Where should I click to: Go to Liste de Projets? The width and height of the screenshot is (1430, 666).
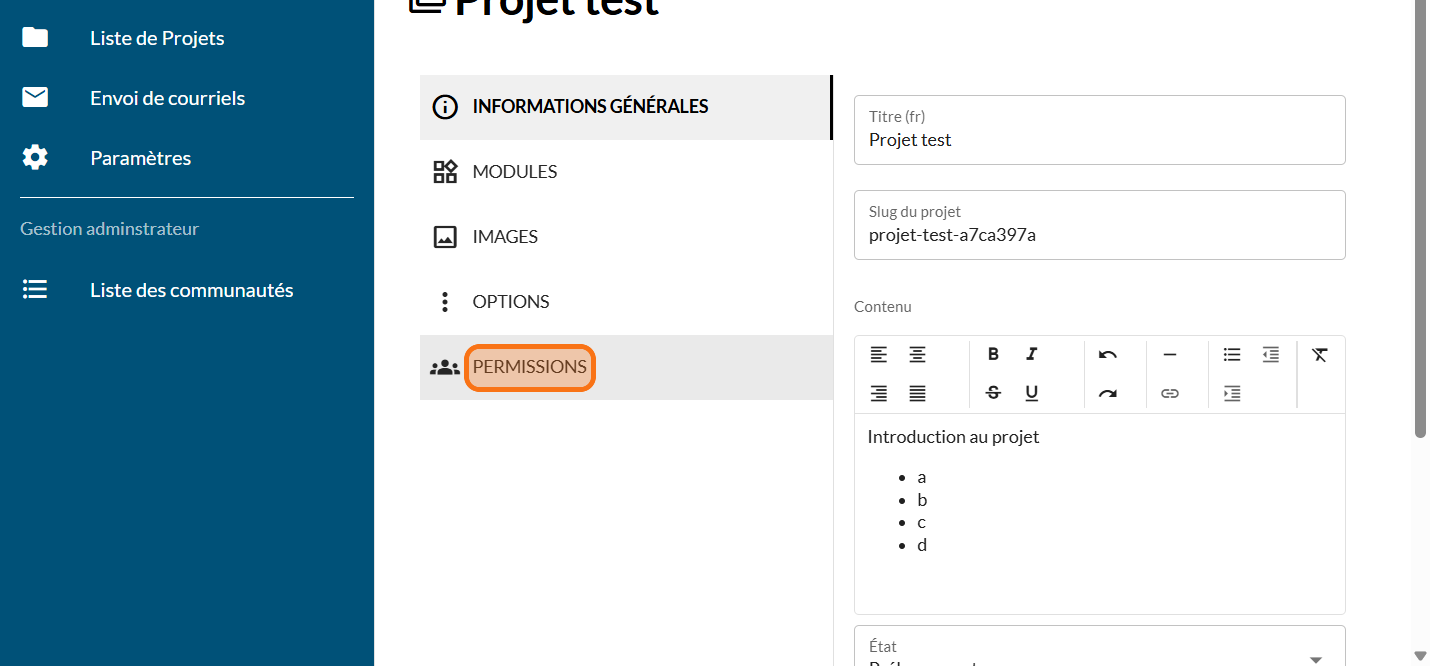157,38
